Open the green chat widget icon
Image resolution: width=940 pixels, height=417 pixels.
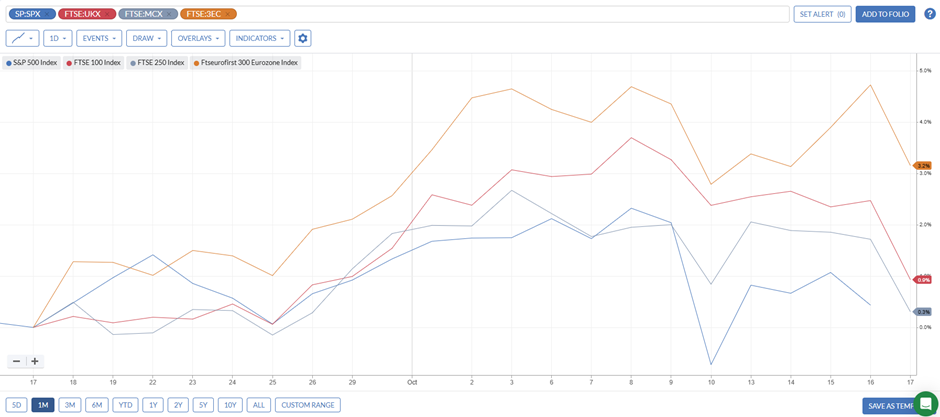tap(925, 403)
